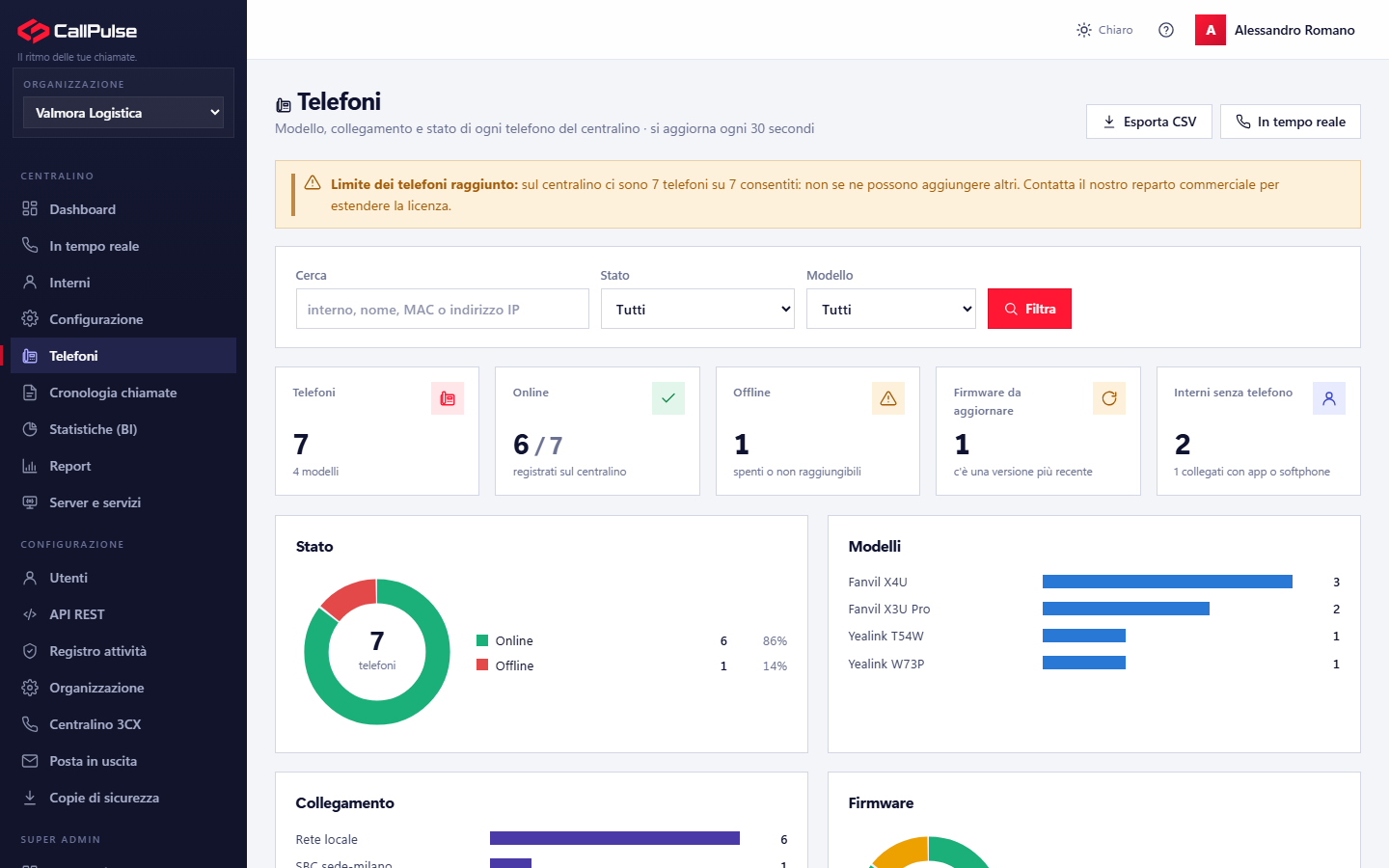Click the red Offline legend swatch
The image size is (1389, 868).
482,665
